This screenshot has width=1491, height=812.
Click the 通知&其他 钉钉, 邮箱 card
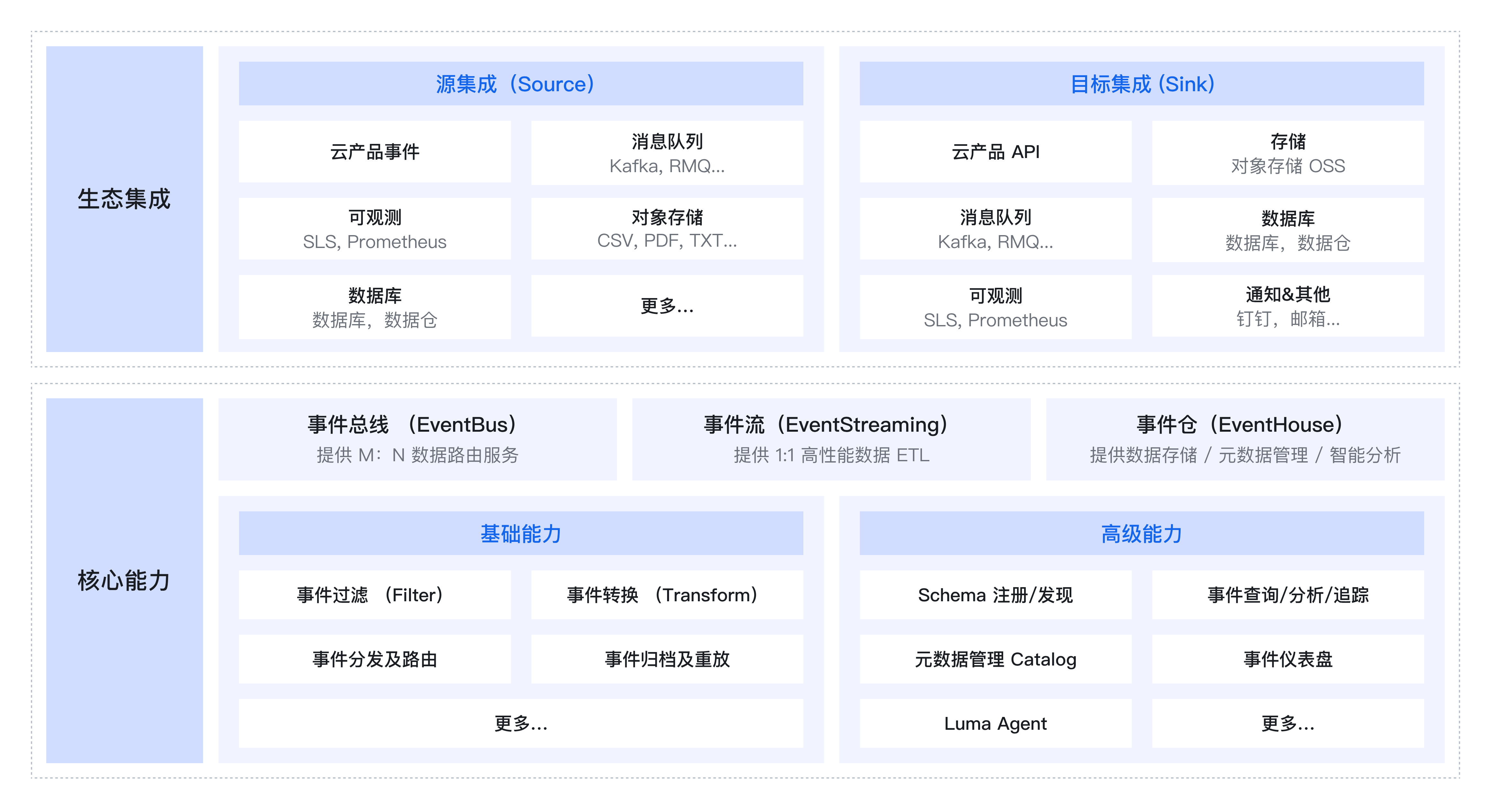[x=1288, y=305]
